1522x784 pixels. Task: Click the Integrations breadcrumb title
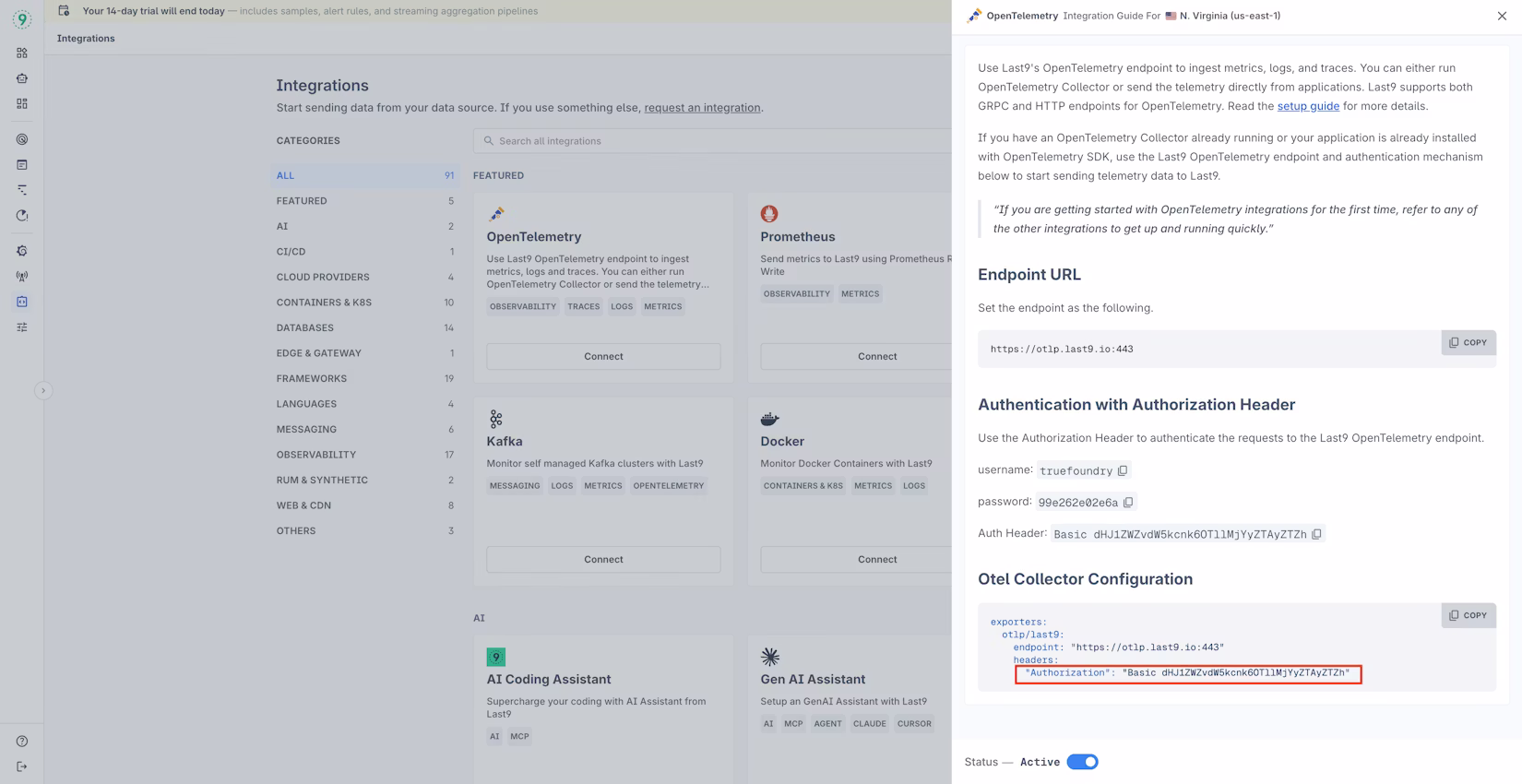click(x=86, y=39)
